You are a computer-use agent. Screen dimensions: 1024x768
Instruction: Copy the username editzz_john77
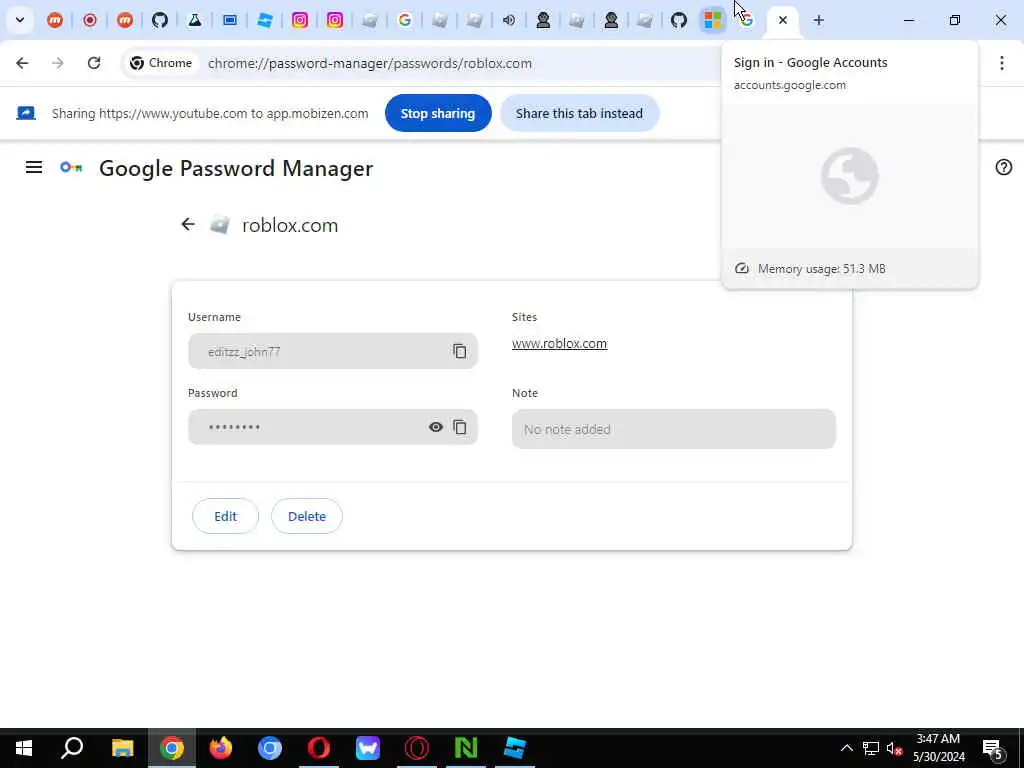(460, 351)
